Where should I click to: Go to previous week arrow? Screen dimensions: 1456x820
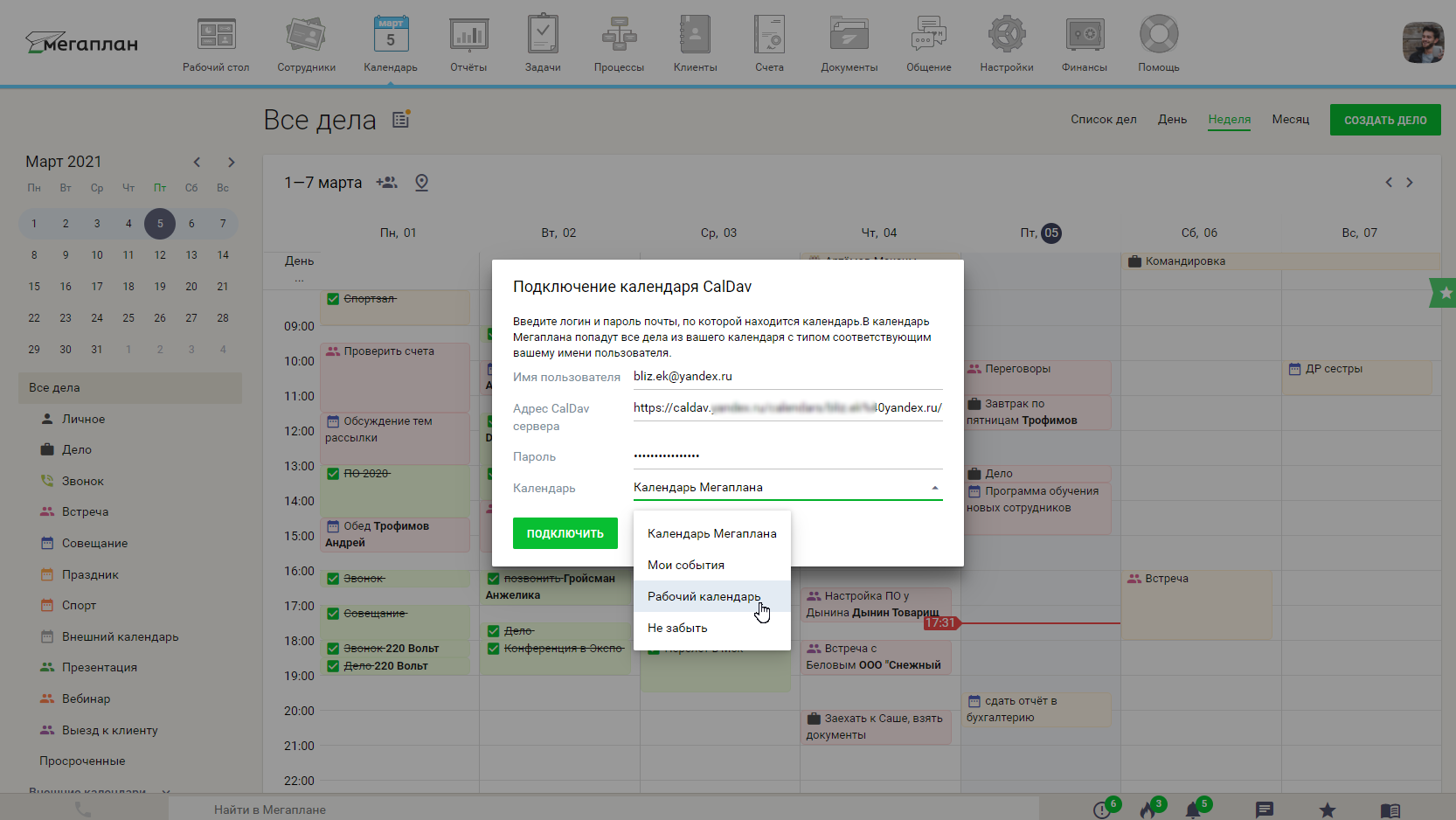coord(1389,183)
